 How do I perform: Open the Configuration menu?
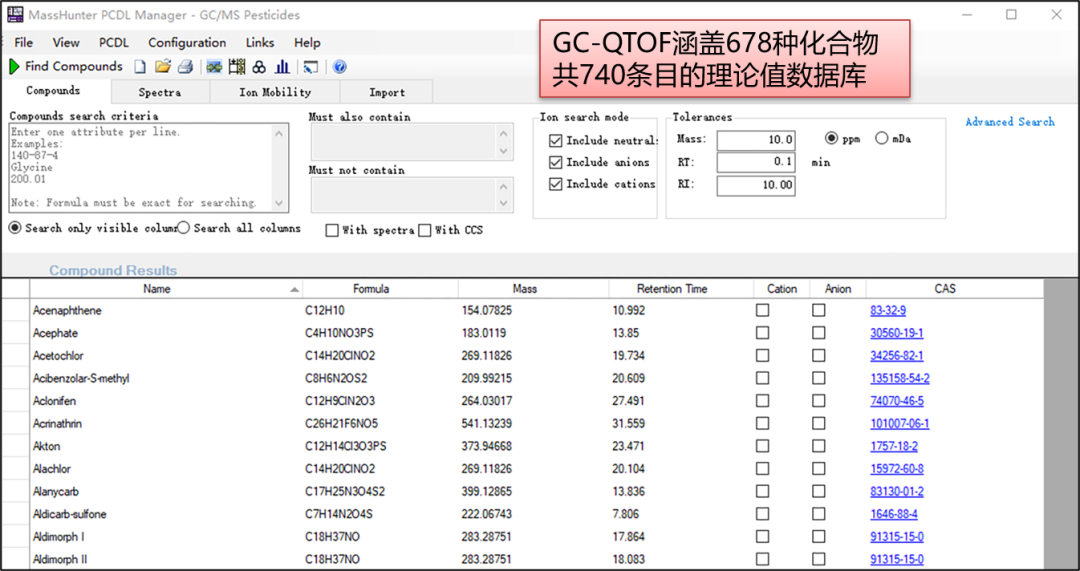coord(187,43)
